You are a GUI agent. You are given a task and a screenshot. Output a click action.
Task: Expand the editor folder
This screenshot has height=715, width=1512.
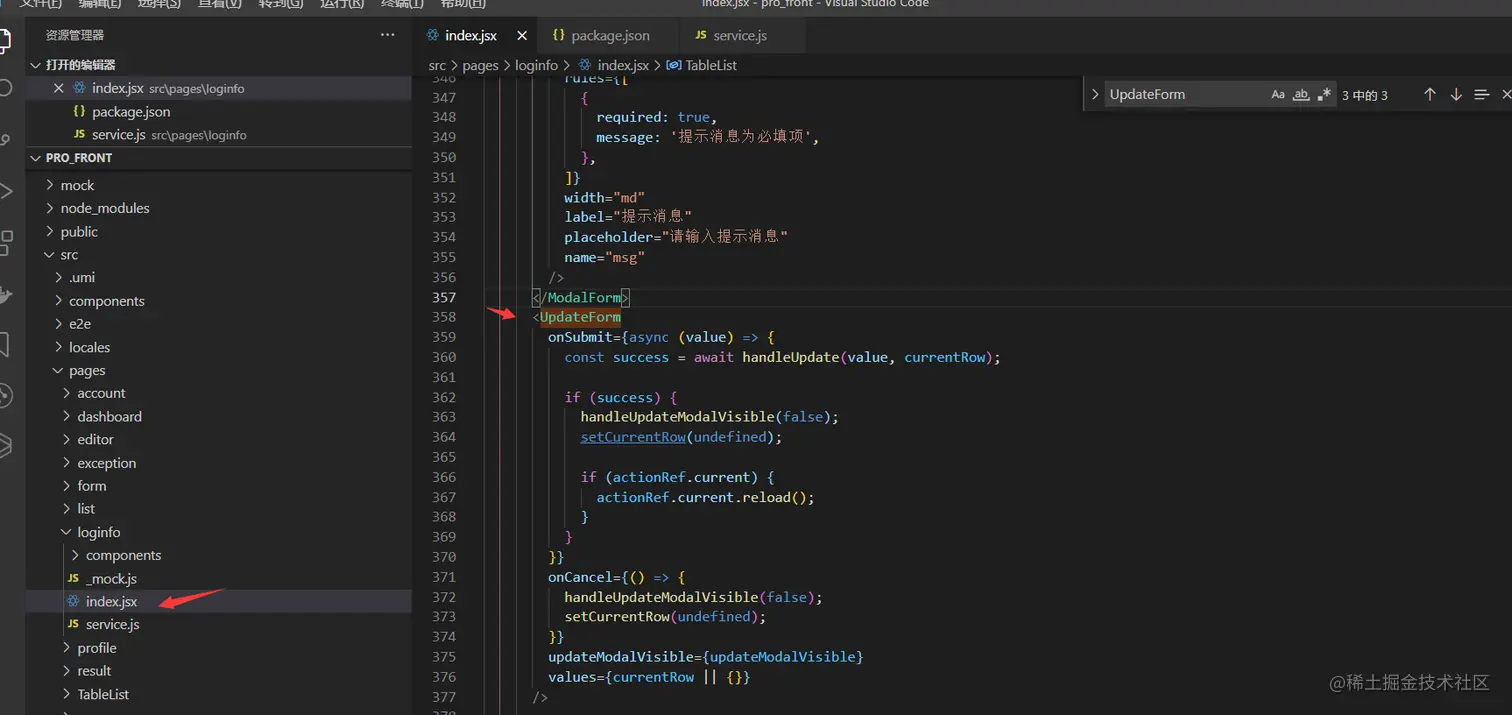95,439
